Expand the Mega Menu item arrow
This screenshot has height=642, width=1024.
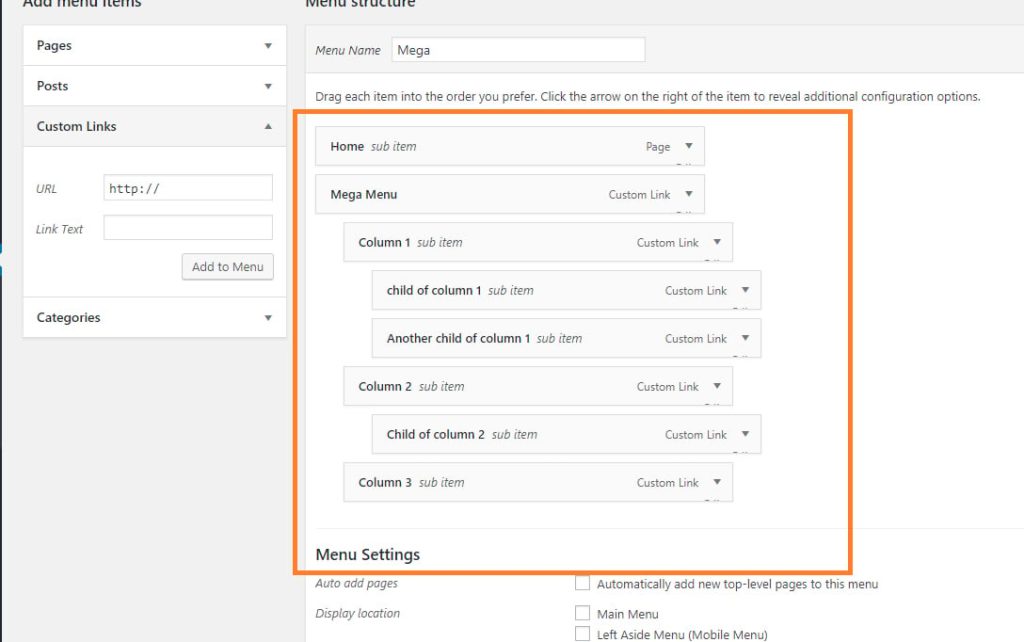coord(688,194)
